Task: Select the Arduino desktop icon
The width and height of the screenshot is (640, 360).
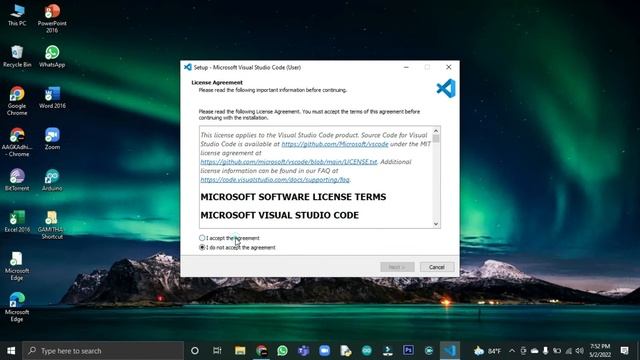Action: [52, 180]
